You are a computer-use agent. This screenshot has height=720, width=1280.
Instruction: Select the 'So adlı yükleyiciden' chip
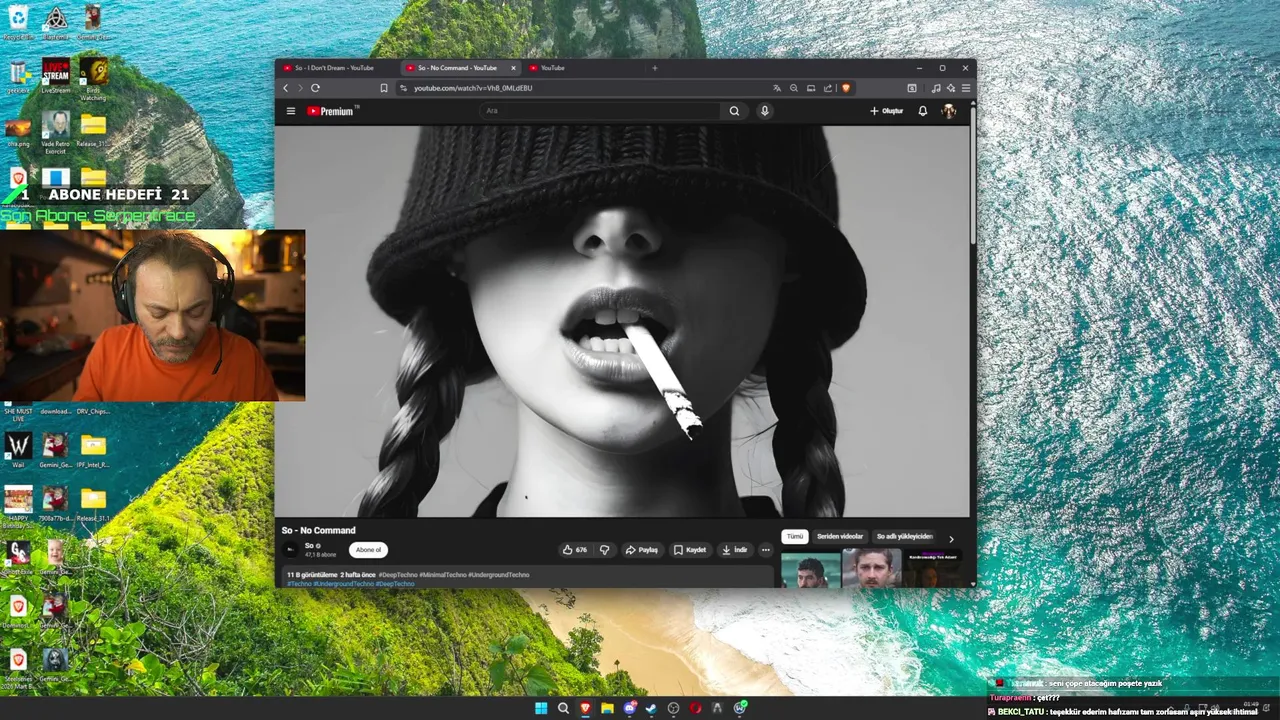coord(905,537)
